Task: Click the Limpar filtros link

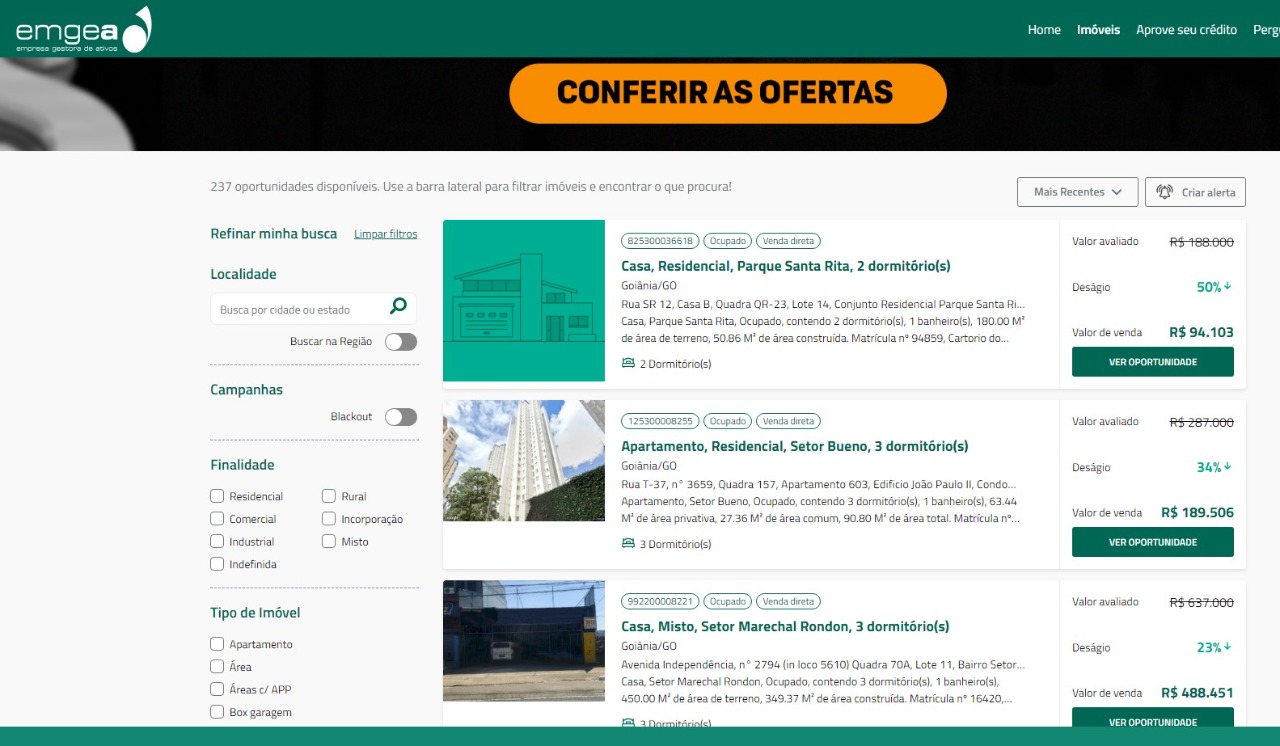Action: coord(385,234)
